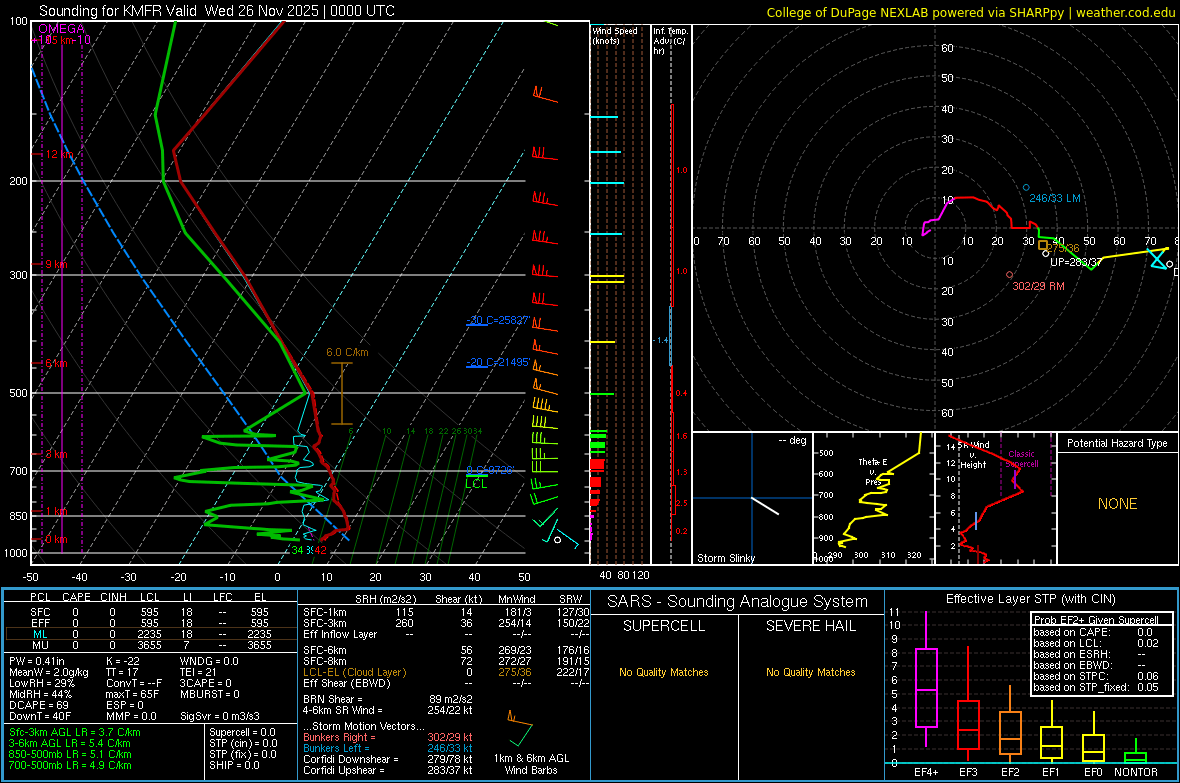Select the highlighted ML parcel row
1180x783 pixels.
pos(151,634)
